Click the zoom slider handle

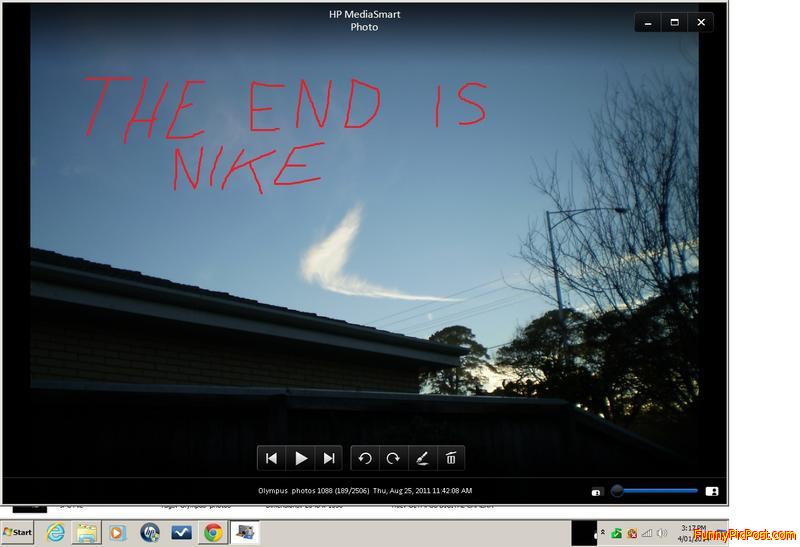pos(617,491)
